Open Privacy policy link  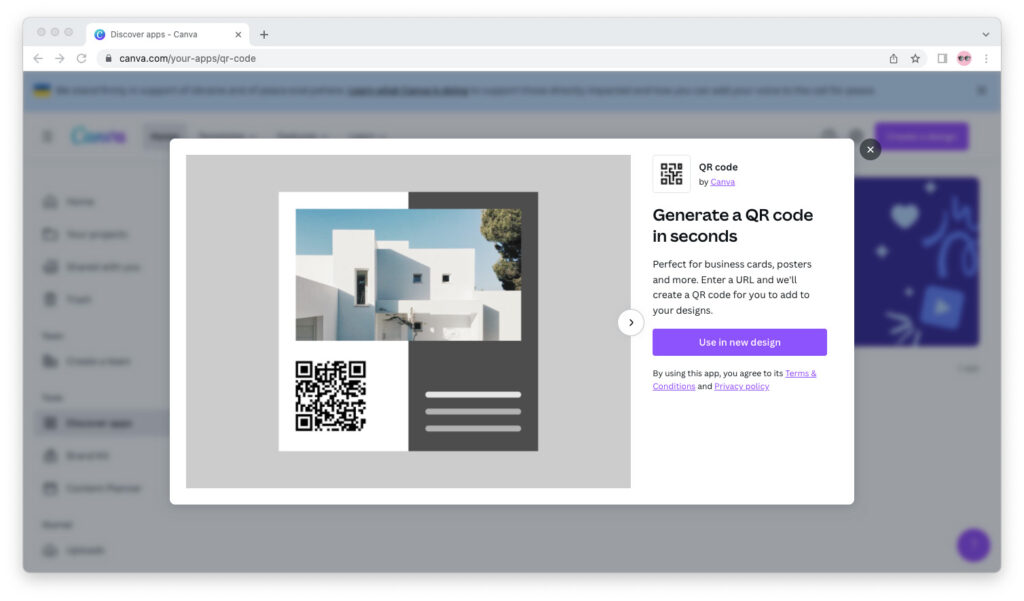coord(741,387)
